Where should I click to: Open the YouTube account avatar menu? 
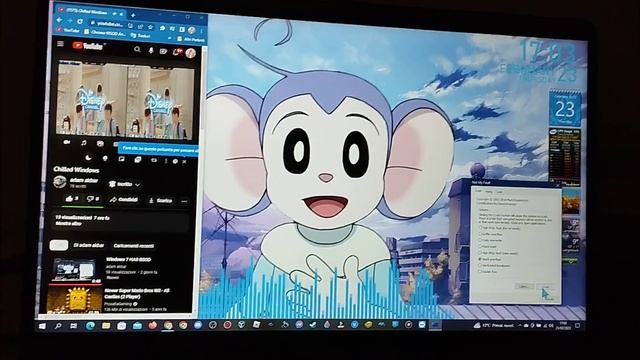pos(191,53)
